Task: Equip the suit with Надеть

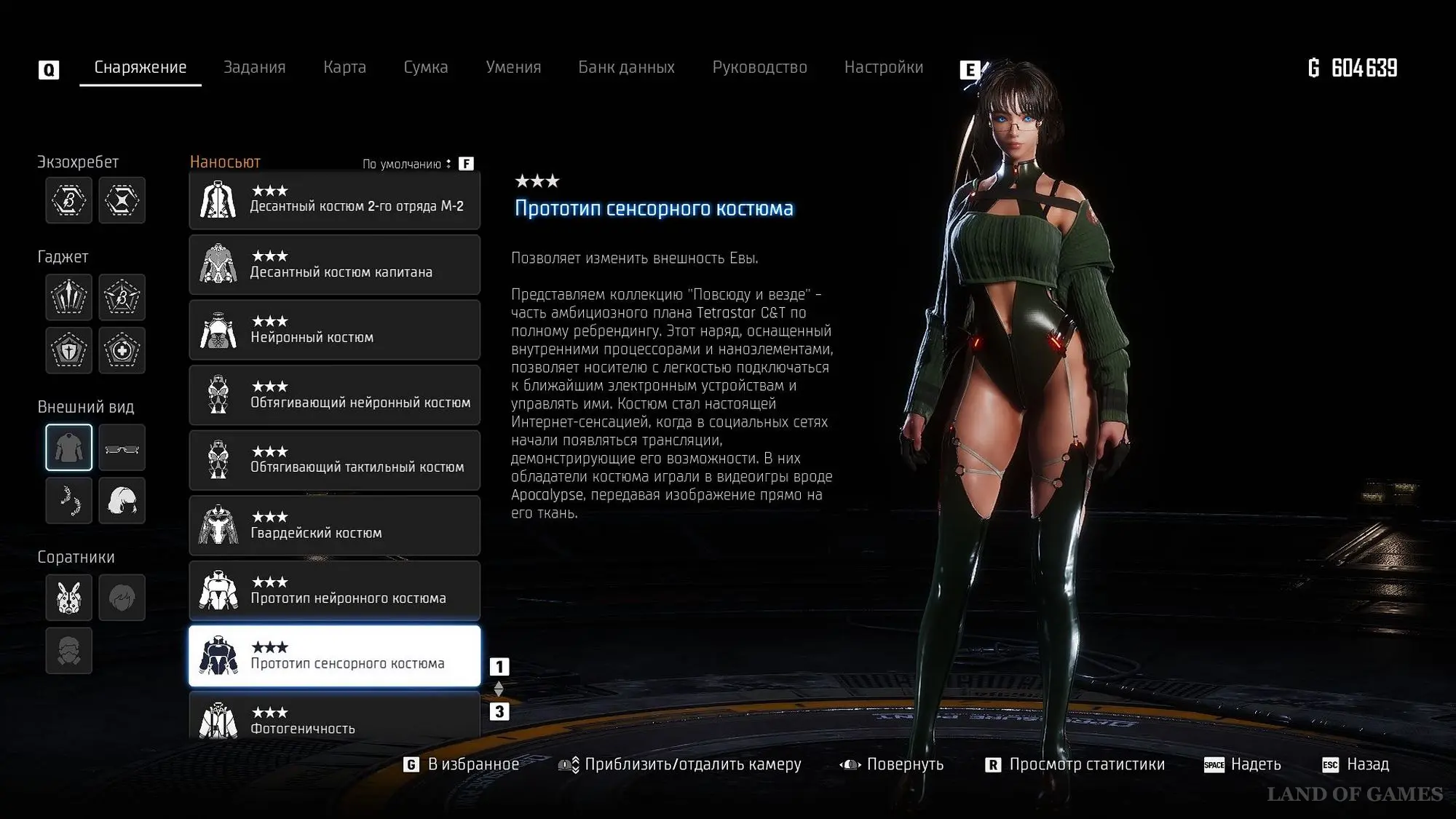Action: click(x=1243, y=764)
